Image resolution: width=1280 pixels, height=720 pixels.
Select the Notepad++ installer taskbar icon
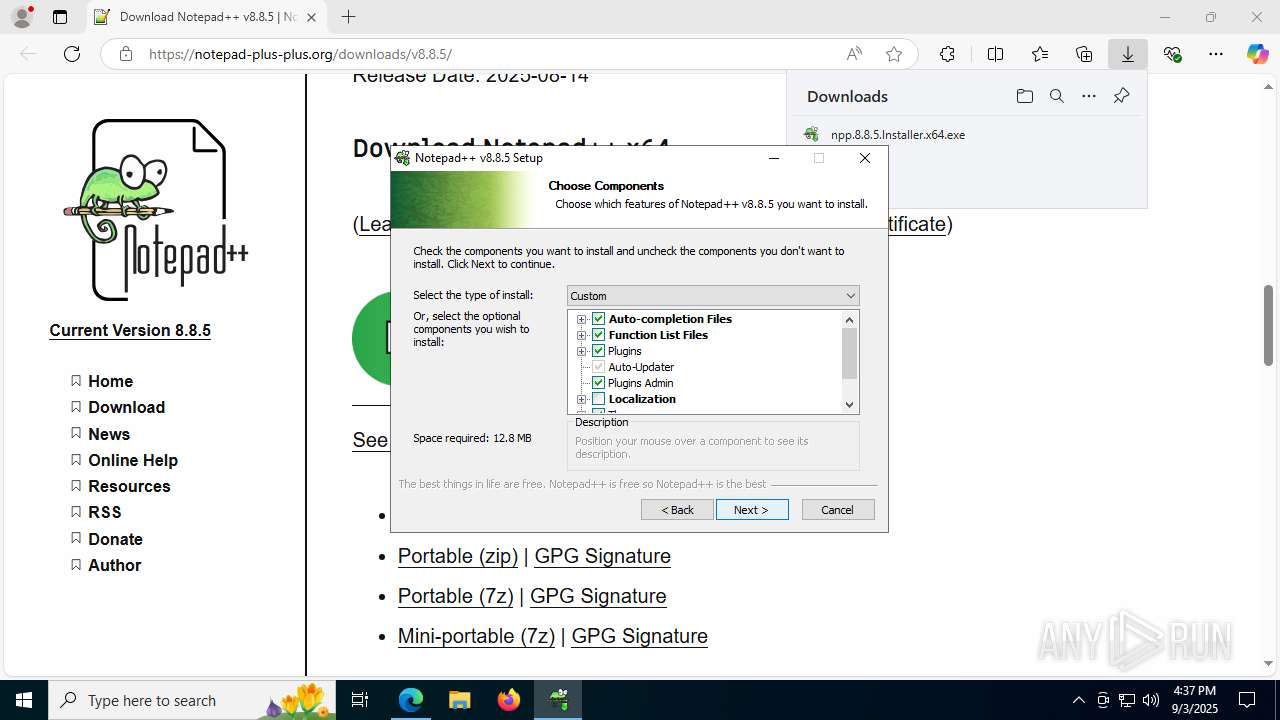558,700
